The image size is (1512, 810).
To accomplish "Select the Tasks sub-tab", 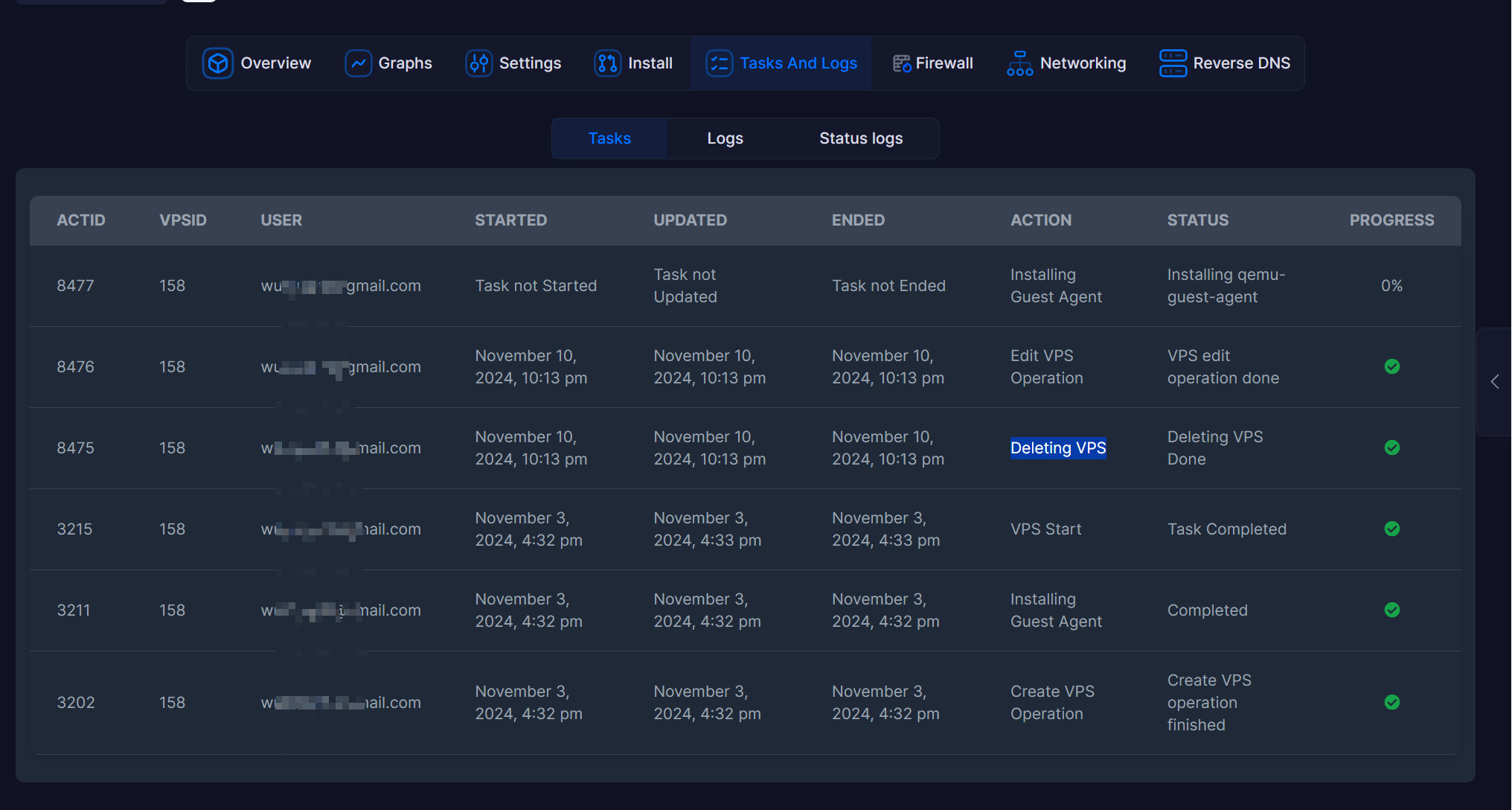I will (609, 138).
